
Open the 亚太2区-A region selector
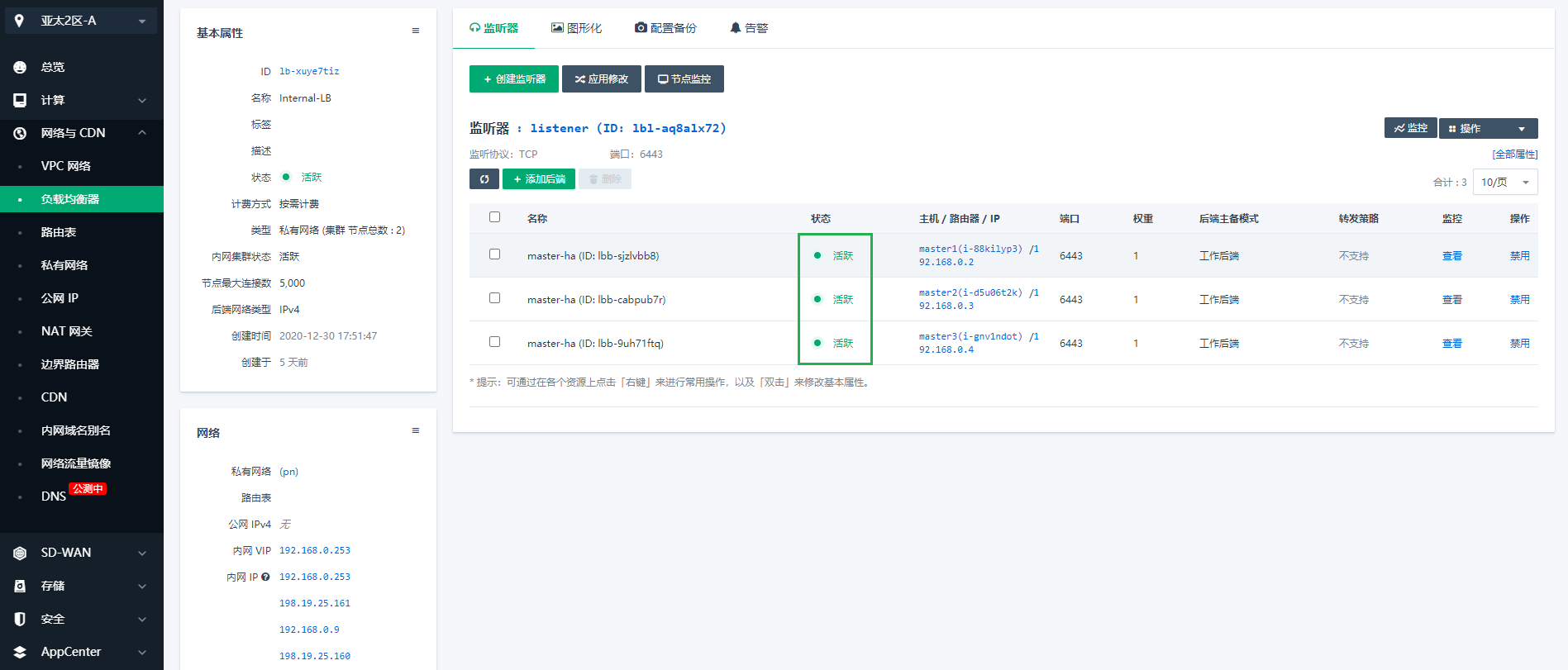81,21
